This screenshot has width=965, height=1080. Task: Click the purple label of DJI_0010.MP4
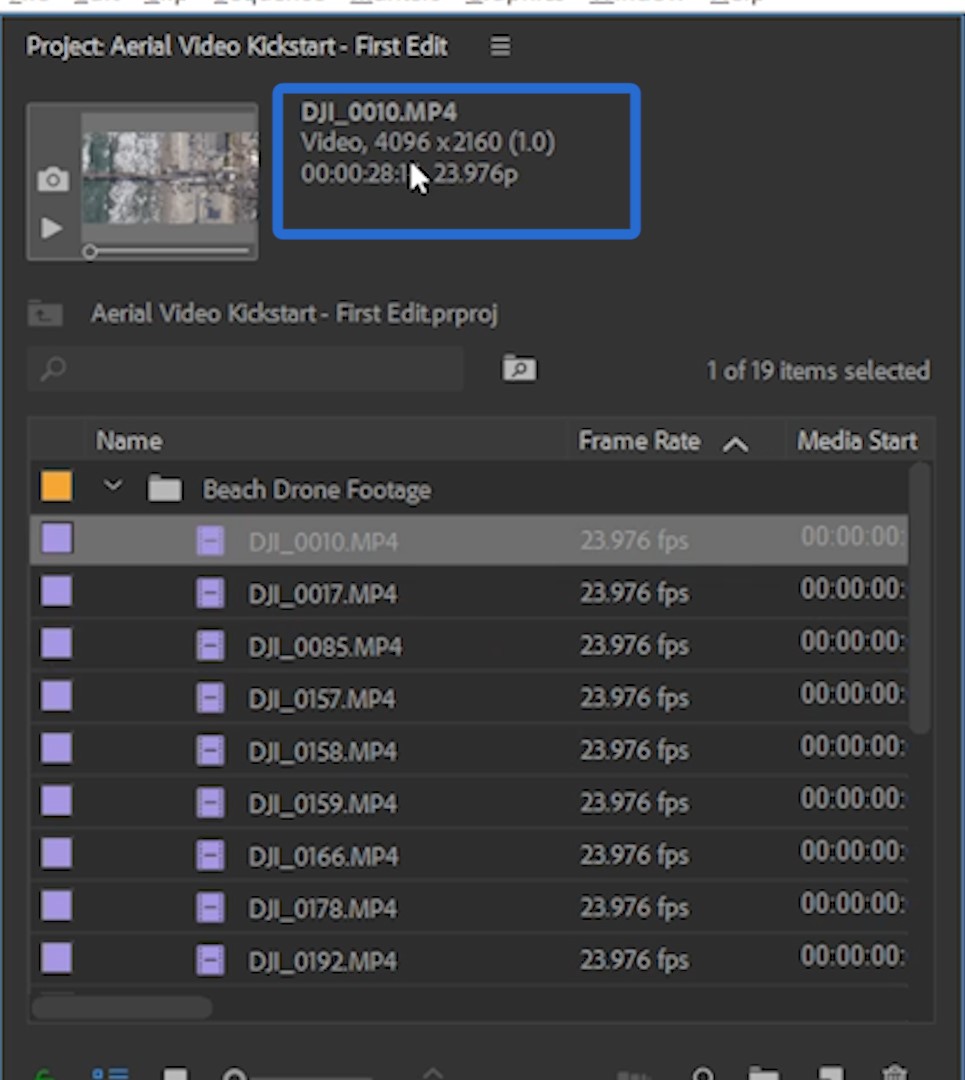click(56, 539)
